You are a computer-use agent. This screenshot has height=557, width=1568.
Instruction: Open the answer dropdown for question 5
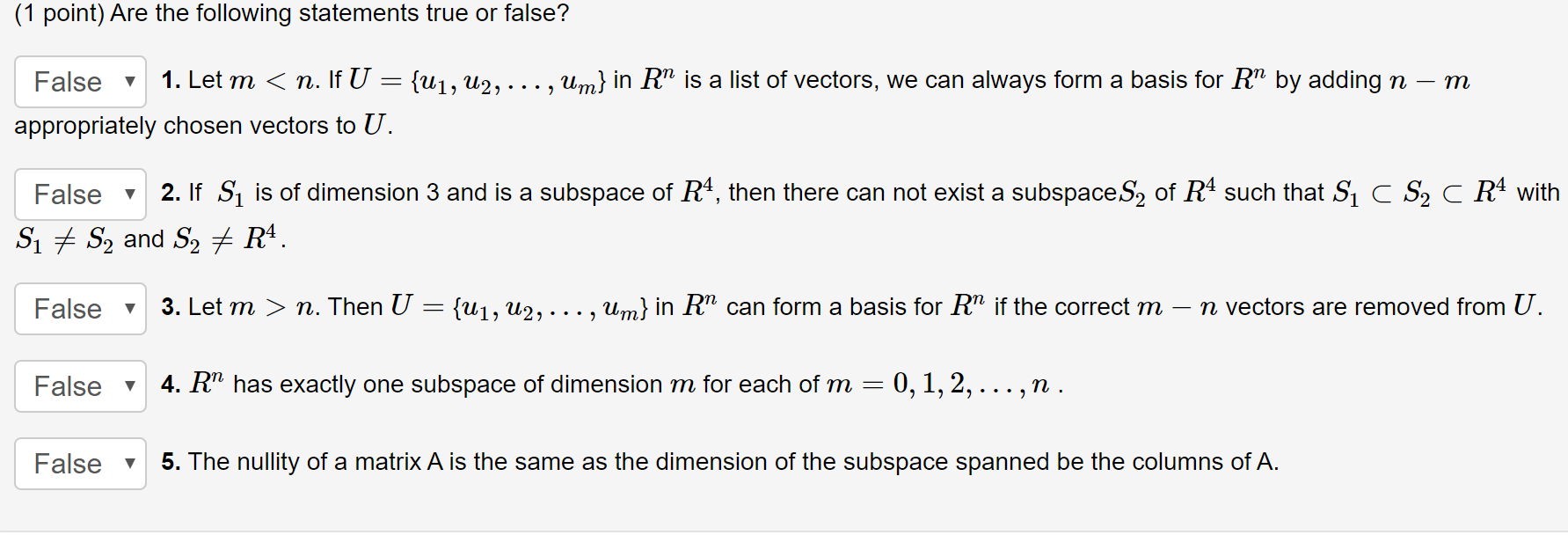click(79, 464)
